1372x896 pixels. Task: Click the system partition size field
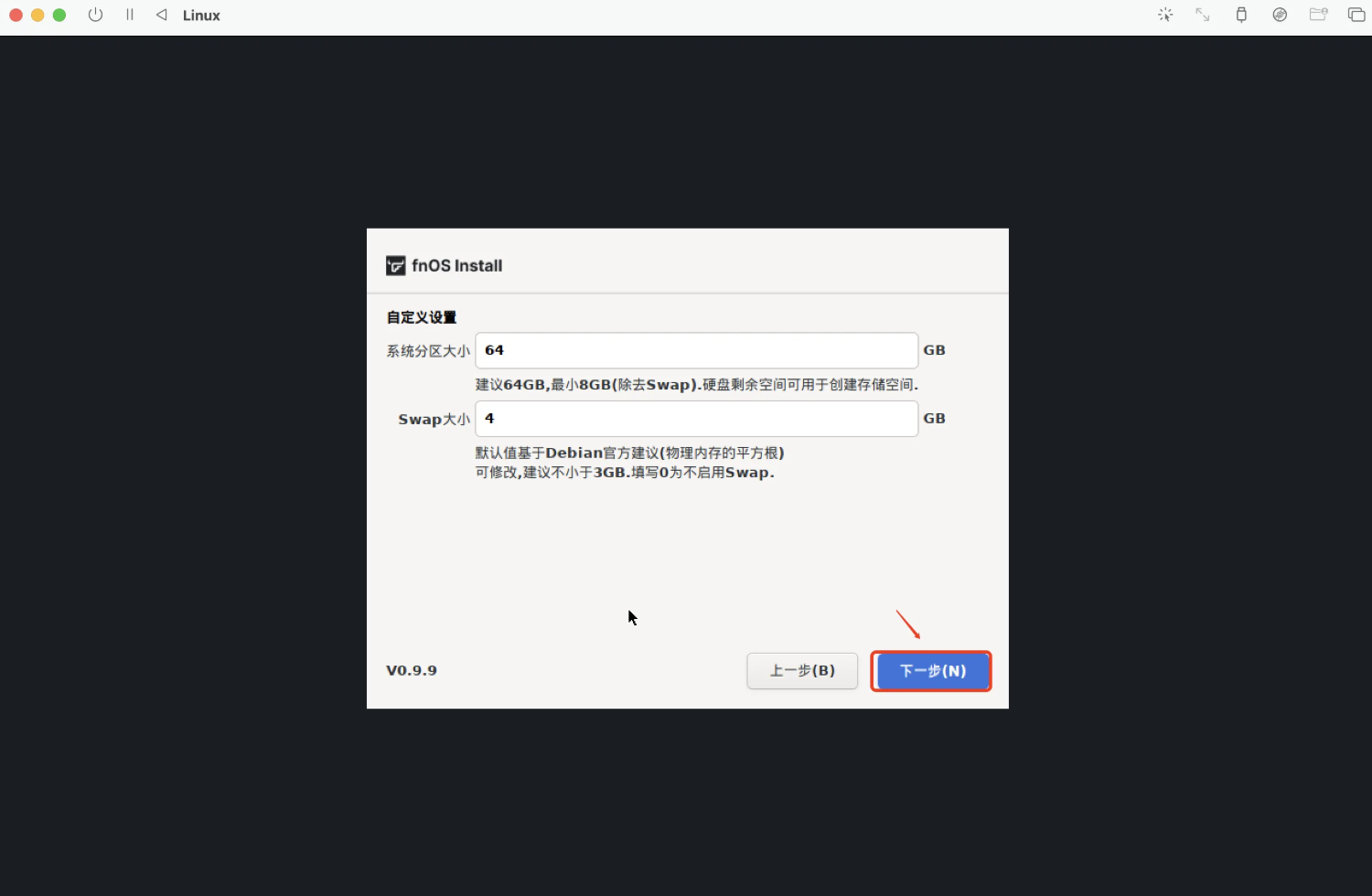pyautogui.click(x=696, y=350)
